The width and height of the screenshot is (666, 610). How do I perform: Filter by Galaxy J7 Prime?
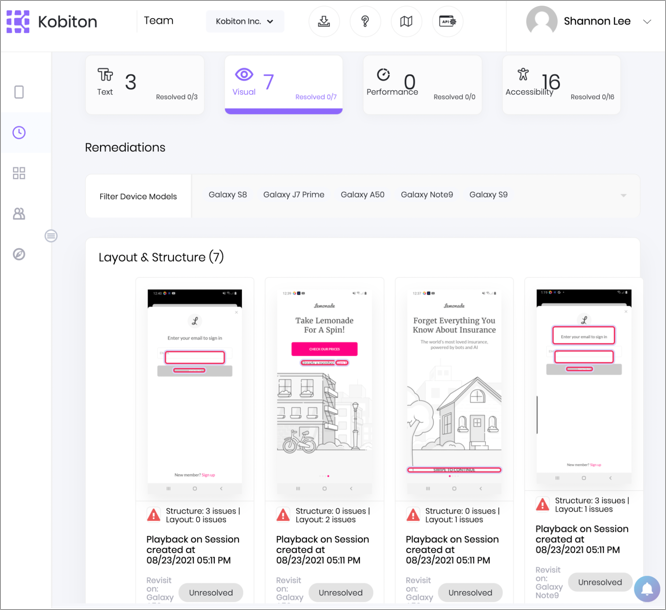click(x=293, y=195)
